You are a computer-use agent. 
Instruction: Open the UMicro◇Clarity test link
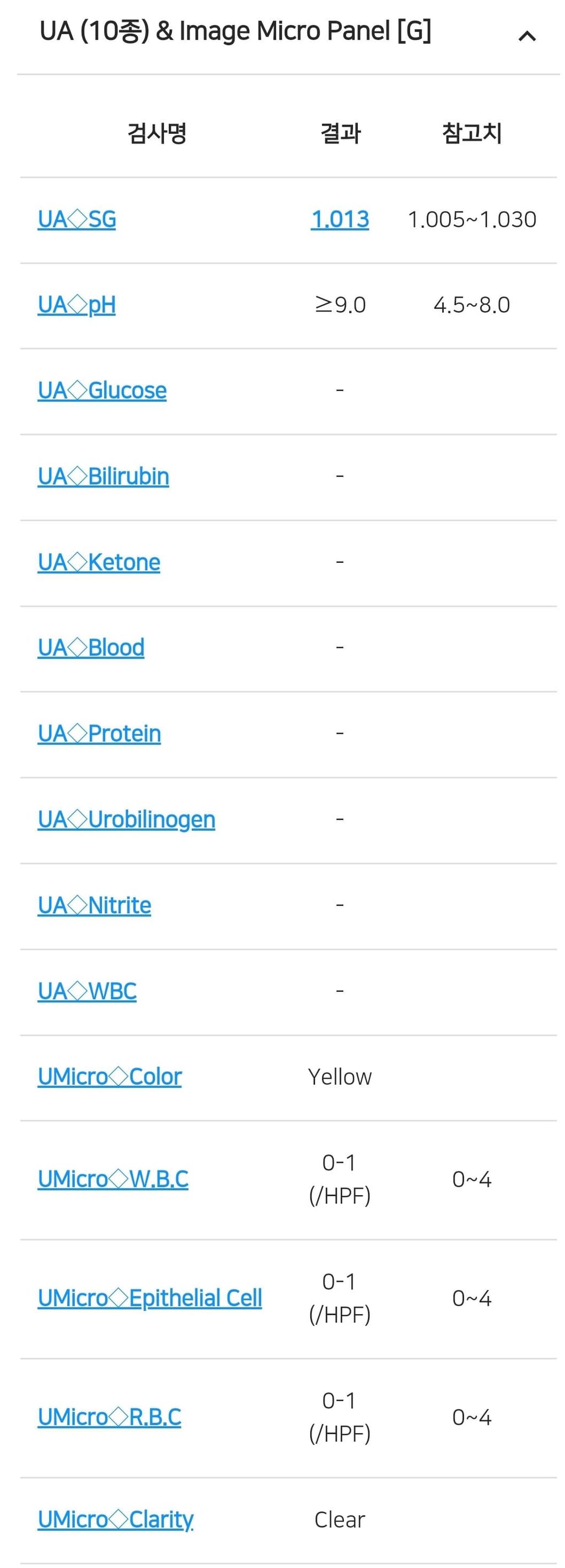116,1520
